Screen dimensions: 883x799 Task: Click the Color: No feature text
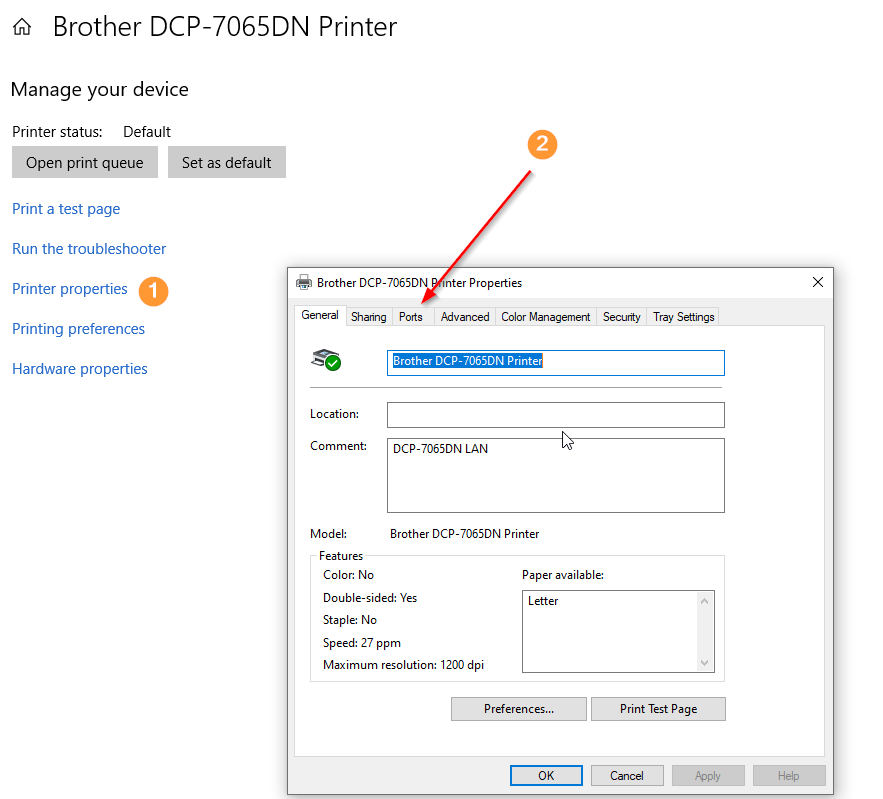(348, 575)
